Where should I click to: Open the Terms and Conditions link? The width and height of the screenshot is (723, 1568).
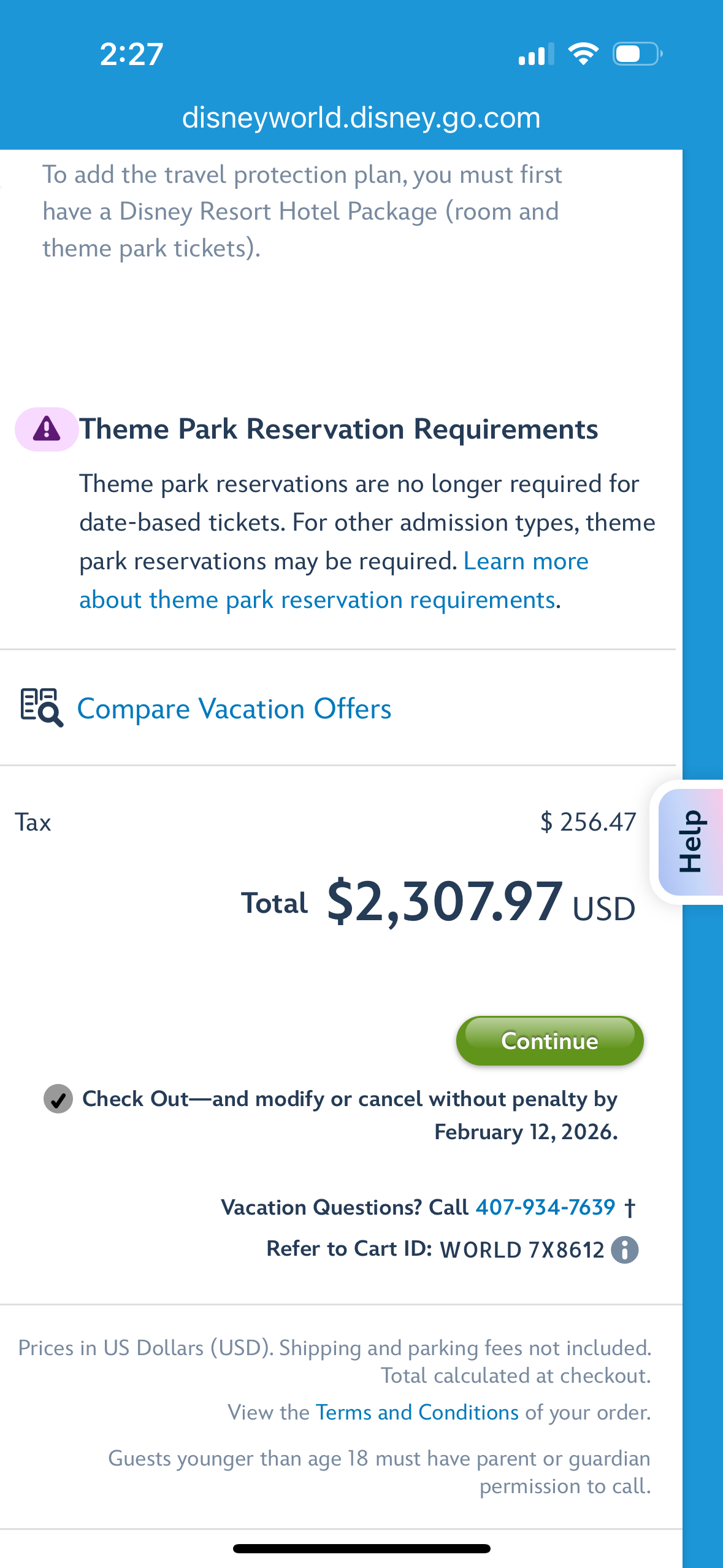pos(417,1412)
